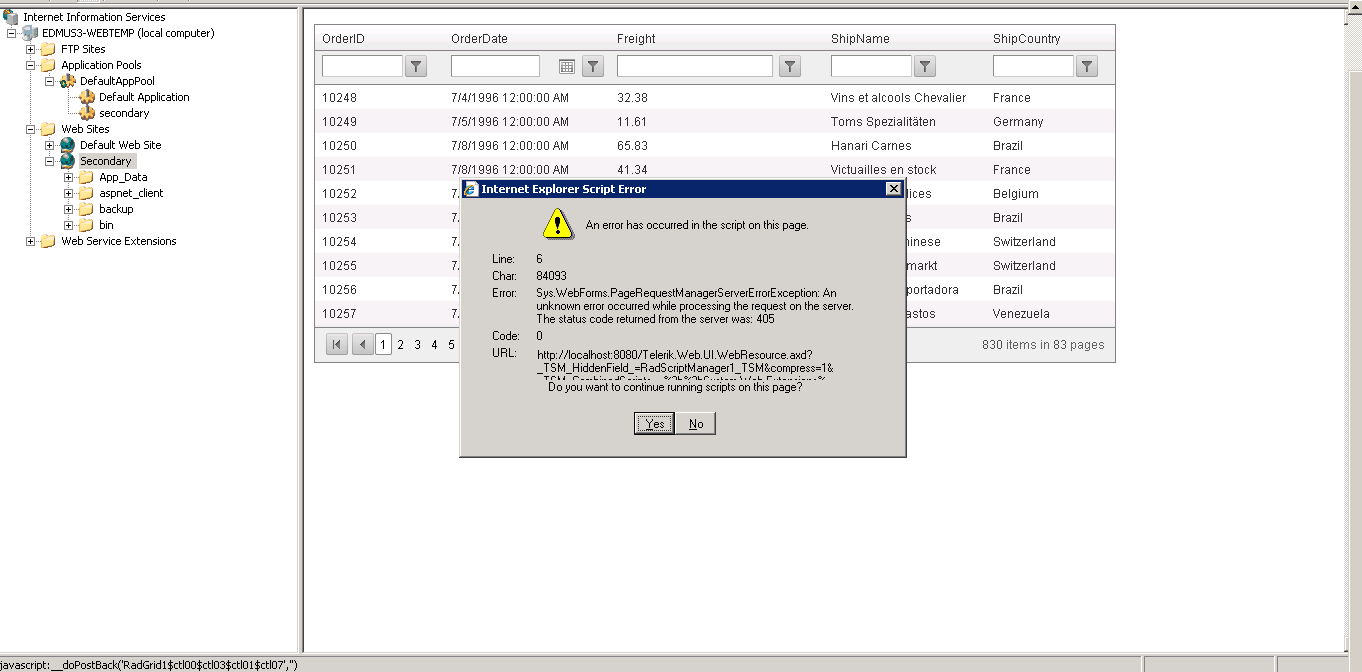Go to grid page 2
The image size is (1362, 672).
(401, 345)
